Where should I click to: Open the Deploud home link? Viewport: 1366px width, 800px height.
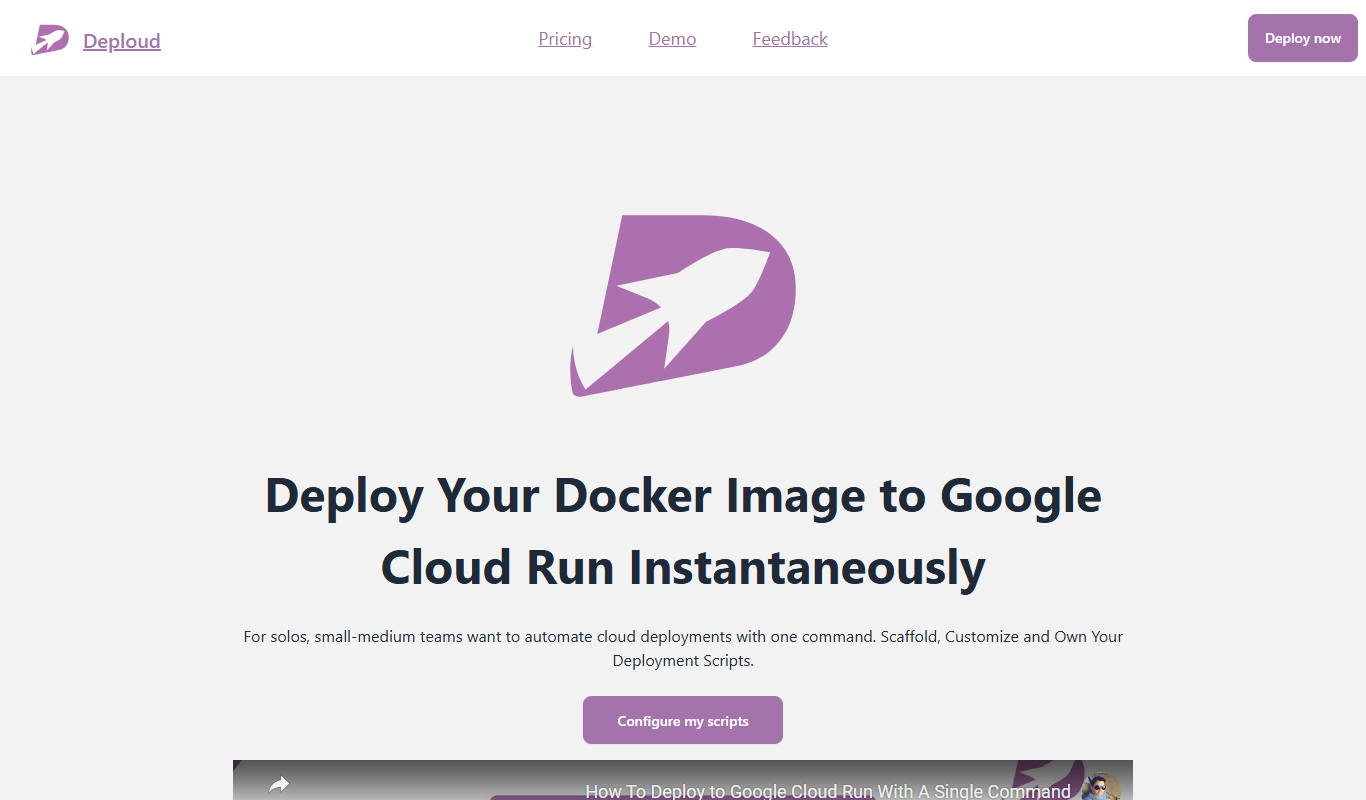(x=122, y=41)
